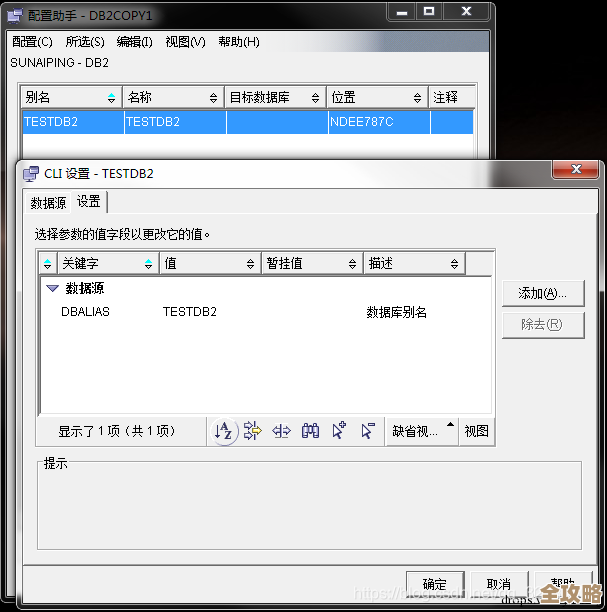This screenshot has height=612, width=607.
Task: Click the 帮助 button at dialog bottom
Action: 563,584
